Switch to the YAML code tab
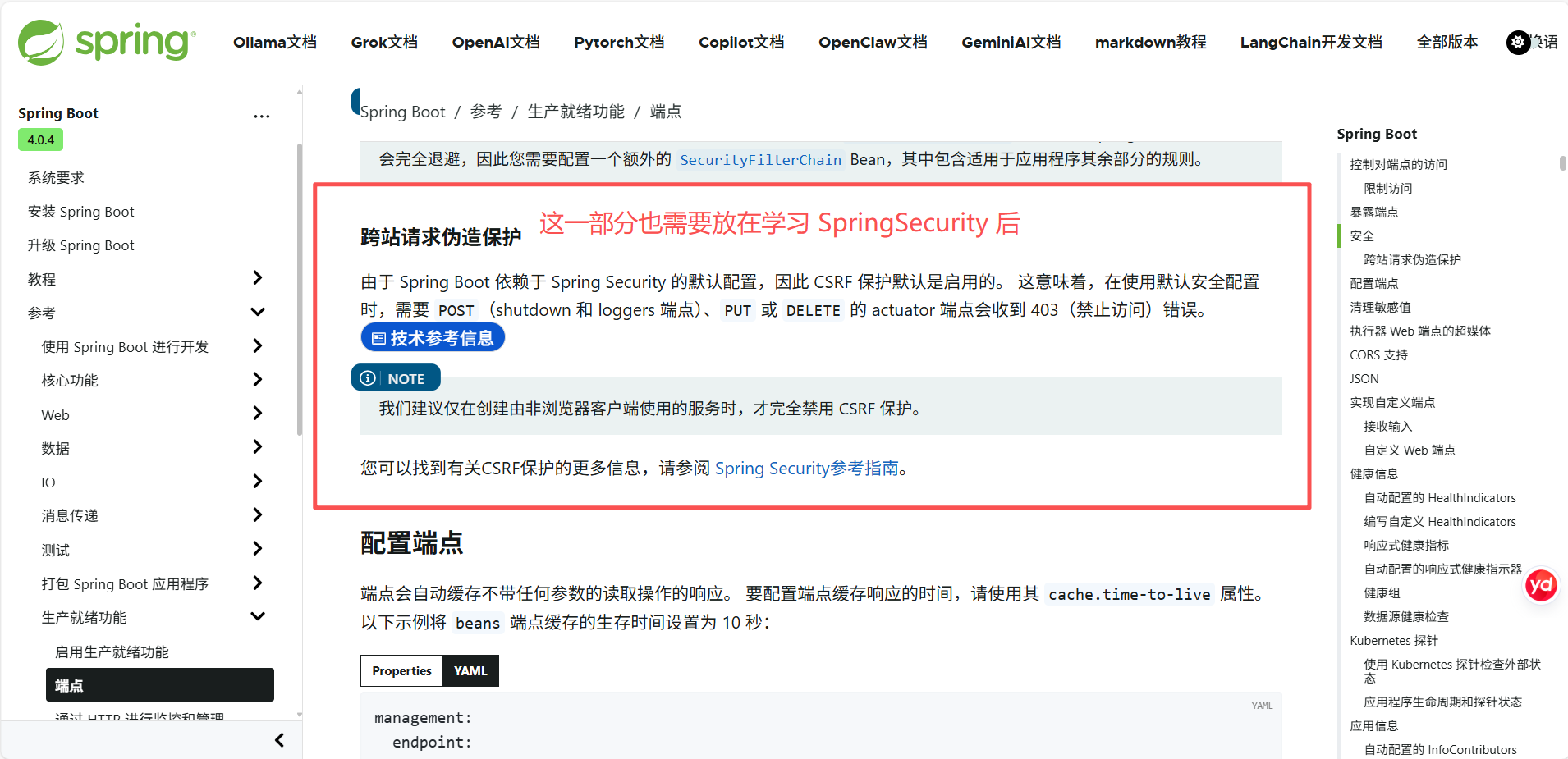 pos(470,670)
